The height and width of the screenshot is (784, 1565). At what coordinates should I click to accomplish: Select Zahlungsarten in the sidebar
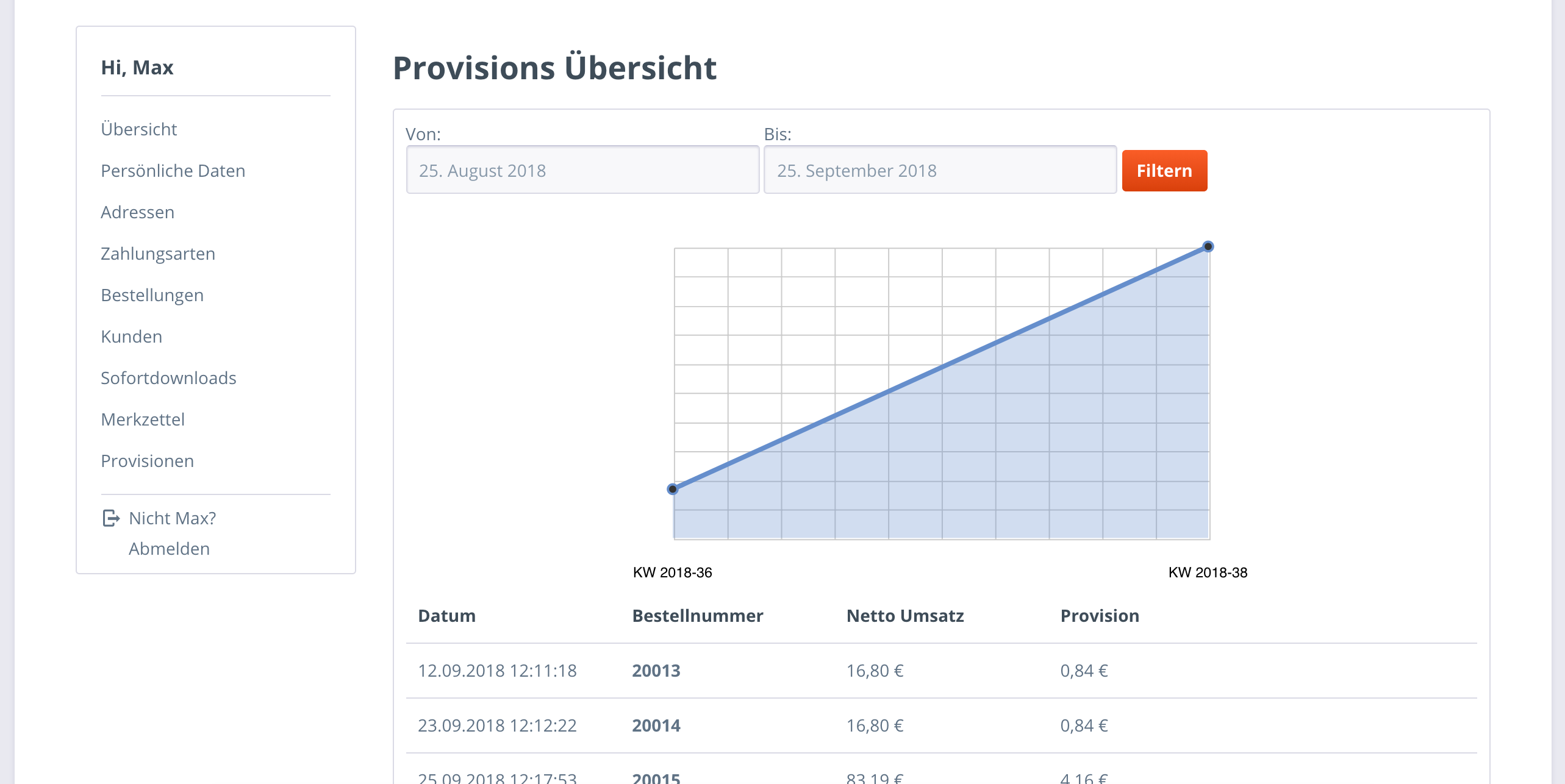[x=158, y=254]
